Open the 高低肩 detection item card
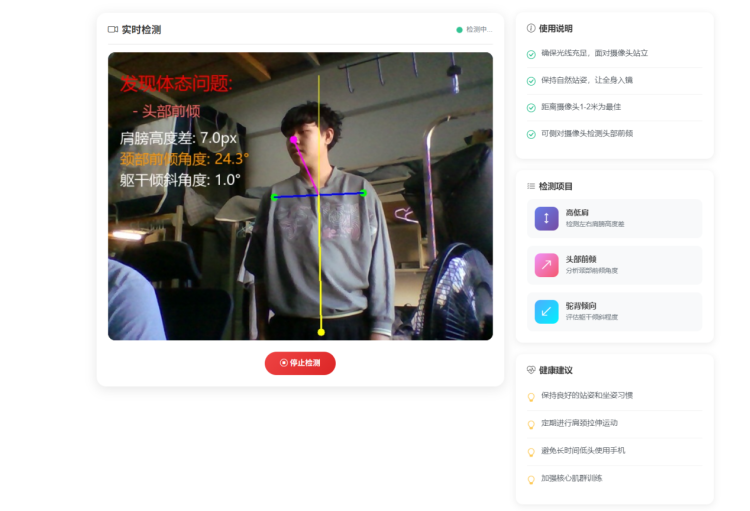 614,218
